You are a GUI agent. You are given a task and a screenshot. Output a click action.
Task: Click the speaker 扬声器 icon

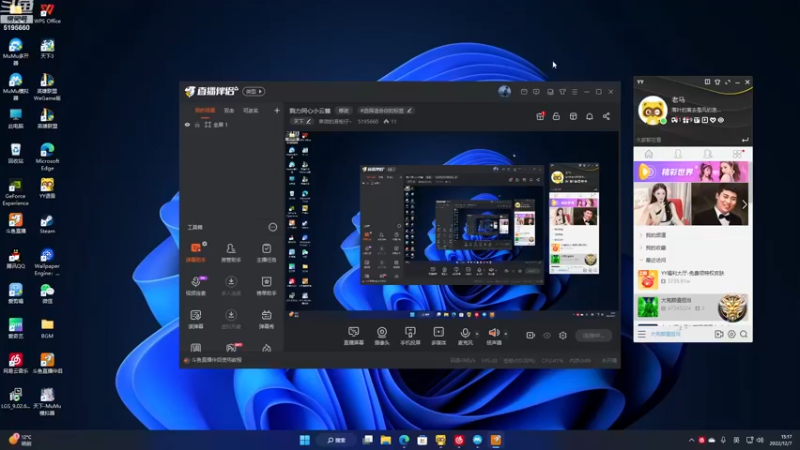493,333
